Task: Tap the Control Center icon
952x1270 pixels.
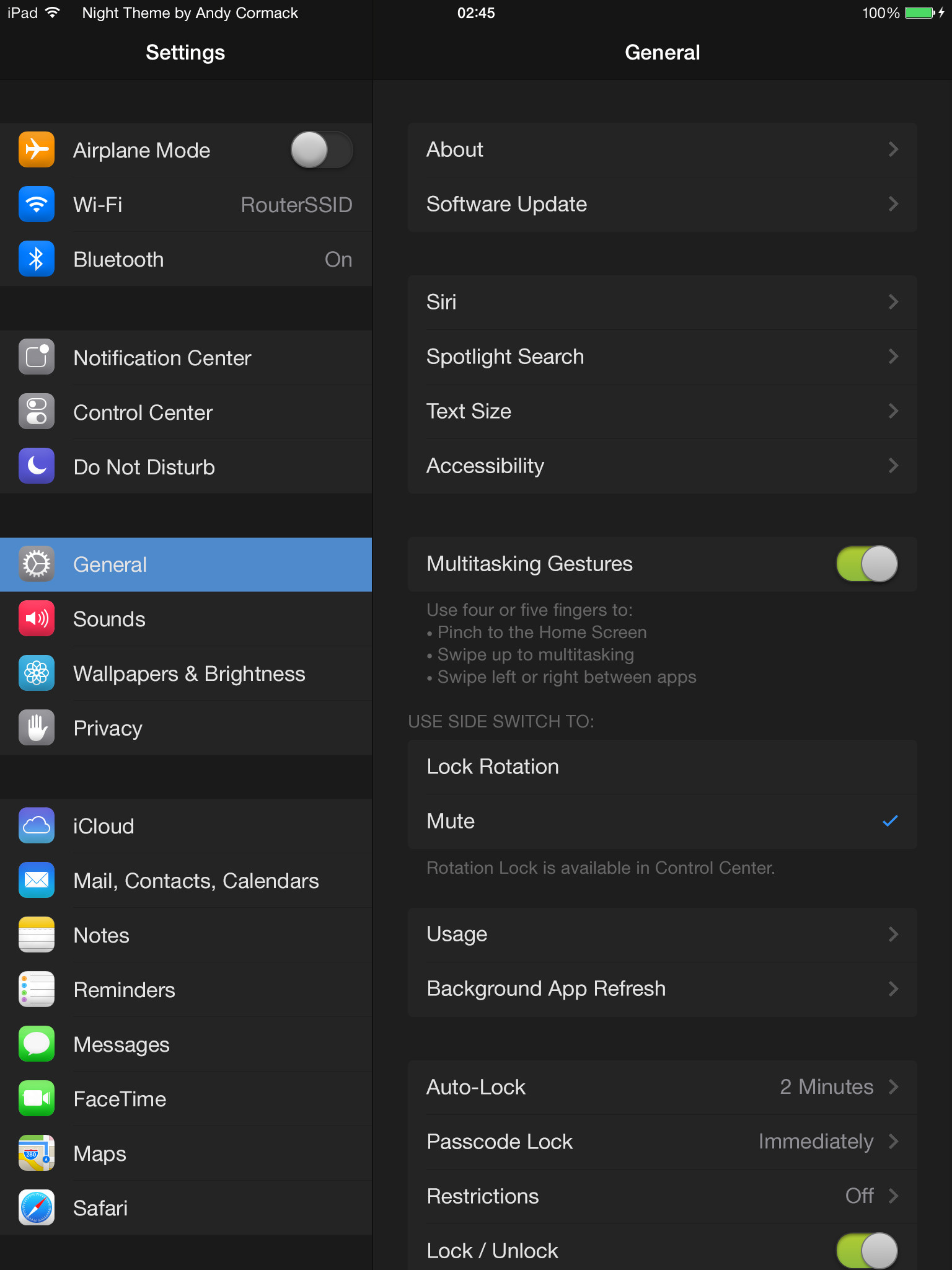Action: tap(37, 412)
